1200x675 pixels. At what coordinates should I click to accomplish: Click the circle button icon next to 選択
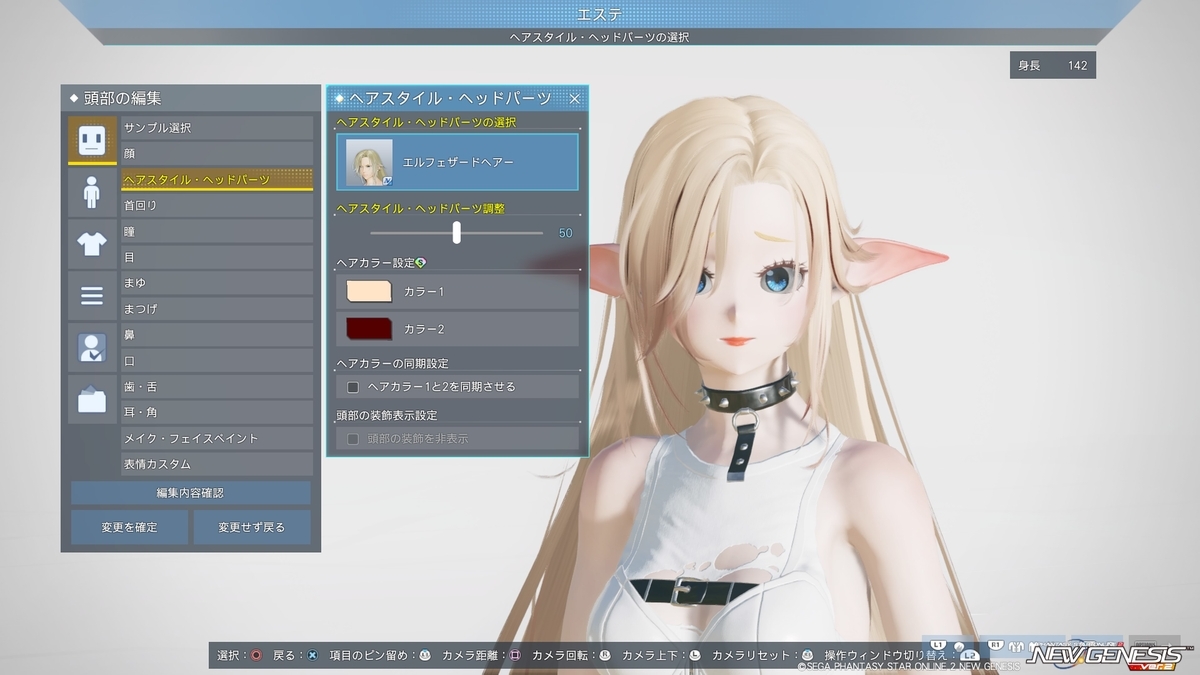point(256,655)
